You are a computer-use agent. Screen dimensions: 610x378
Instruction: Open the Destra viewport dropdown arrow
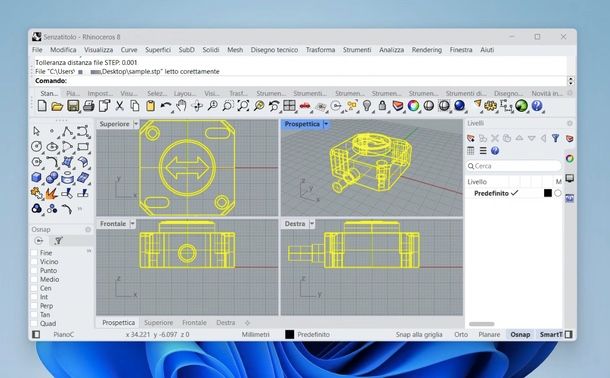[x=312, y=224]
